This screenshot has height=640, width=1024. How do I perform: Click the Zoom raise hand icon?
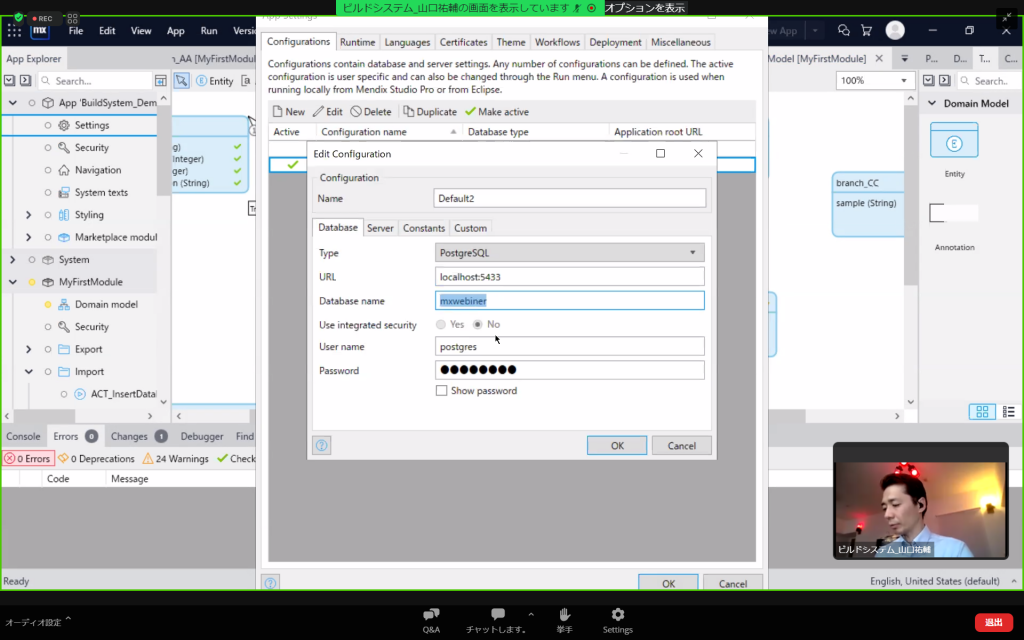point(564,614)
